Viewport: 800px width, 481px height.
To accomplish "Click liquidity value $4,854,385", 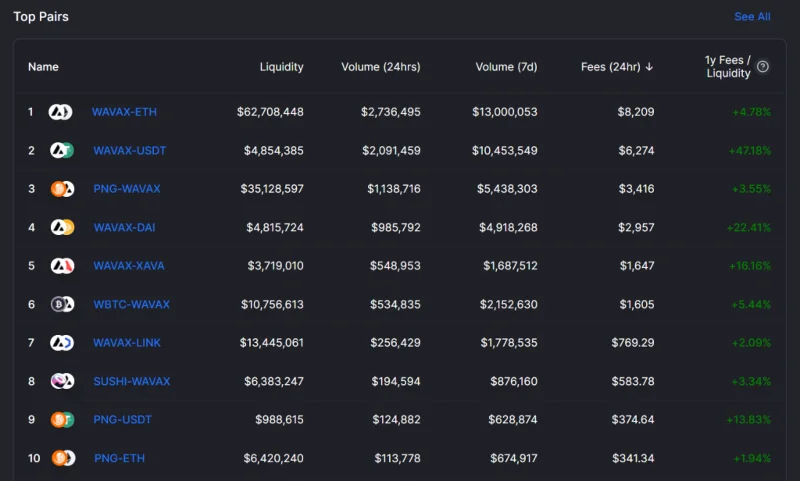I will (x=273, y=150).
